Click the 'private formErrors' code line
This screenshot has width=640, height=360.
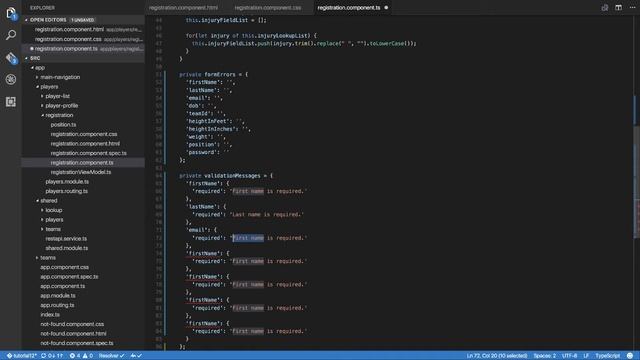pyautogui.click(x=213, y=74)
